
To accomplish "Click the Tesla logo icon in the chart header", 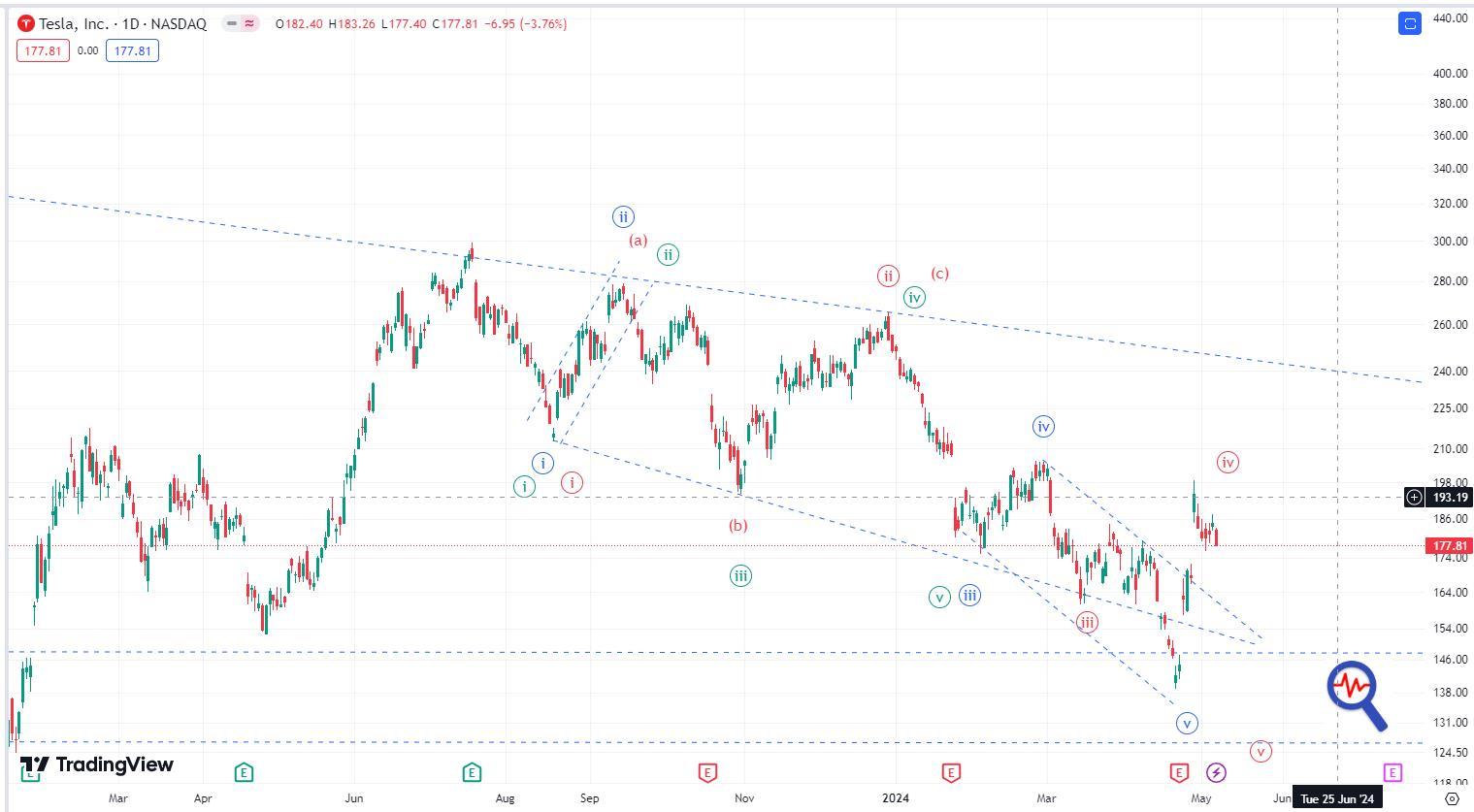I will click(26, 23).
